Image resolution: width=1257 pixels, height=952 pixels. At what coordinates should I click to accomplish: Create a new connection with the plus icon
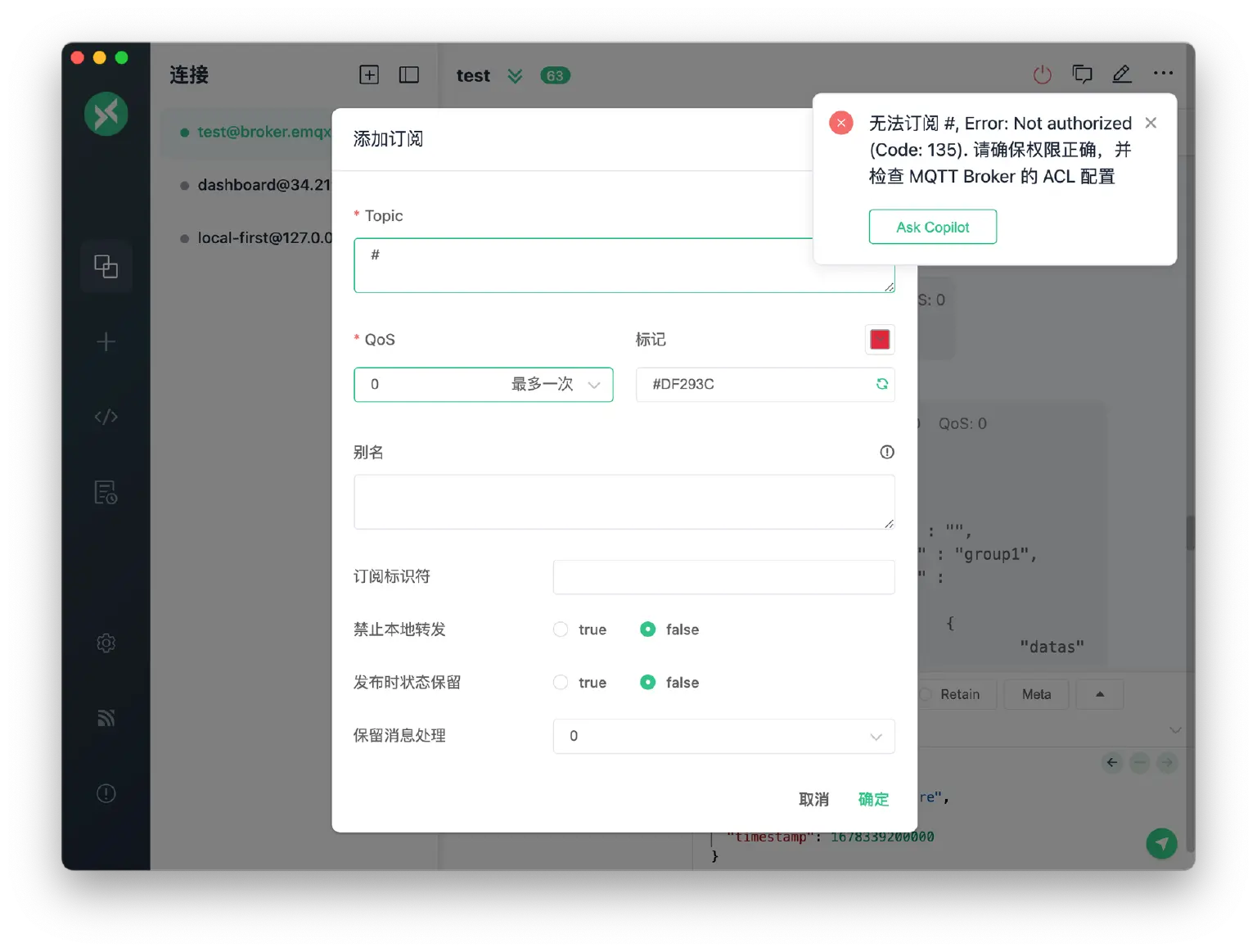point(106,341)
